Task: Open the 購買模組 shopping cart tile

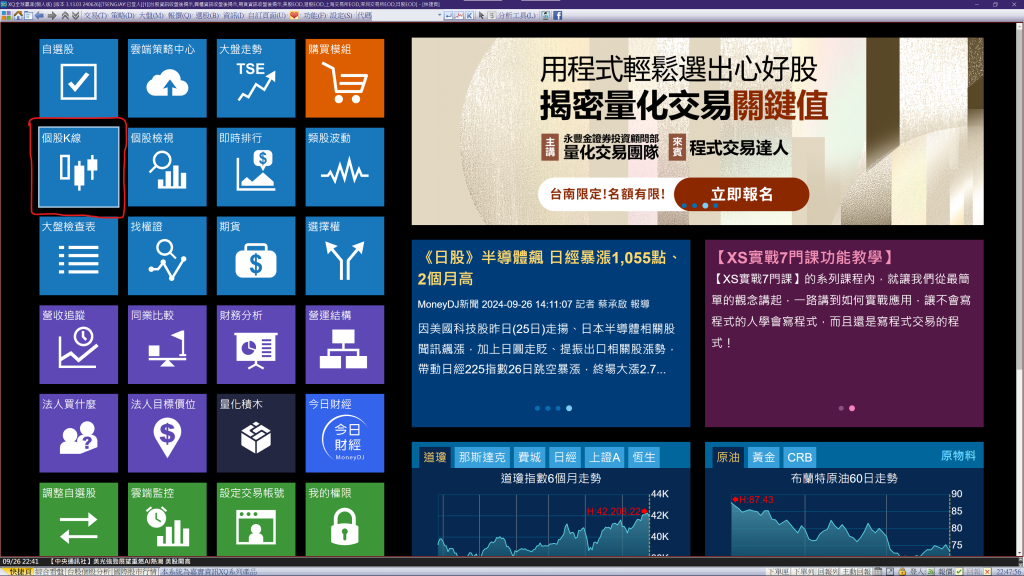Action: pos(345,78)
